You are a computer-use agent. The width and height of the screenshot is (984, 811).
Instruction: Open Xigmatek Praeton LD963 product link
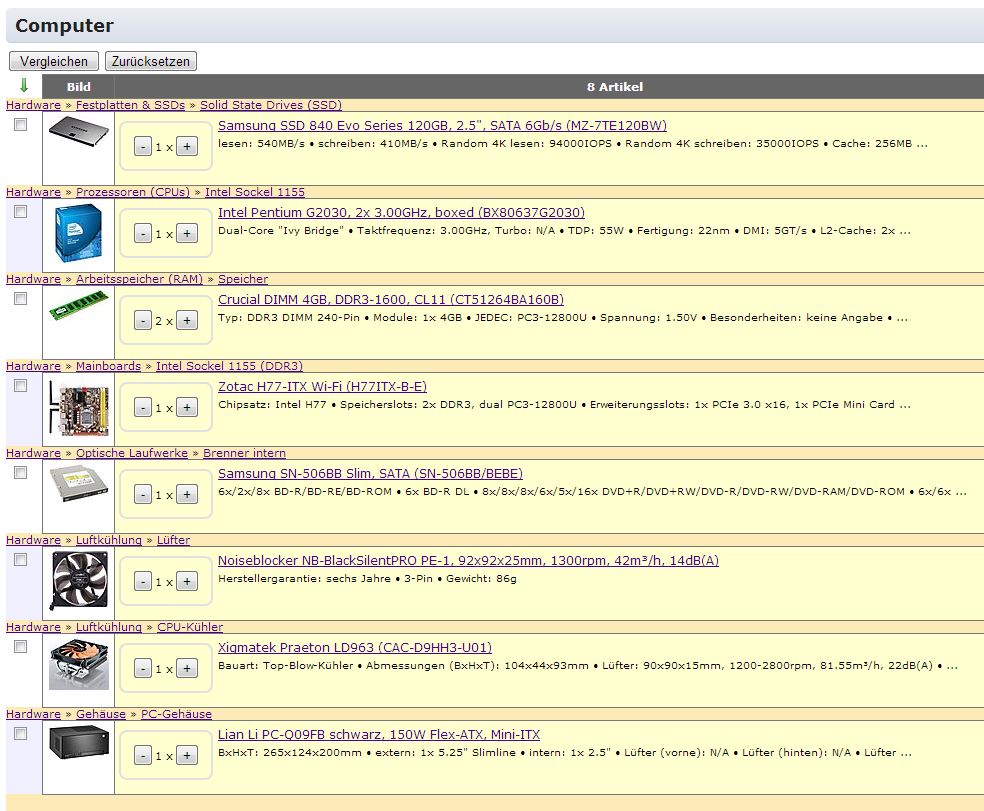pyautogui.click(x=355, y=647)
